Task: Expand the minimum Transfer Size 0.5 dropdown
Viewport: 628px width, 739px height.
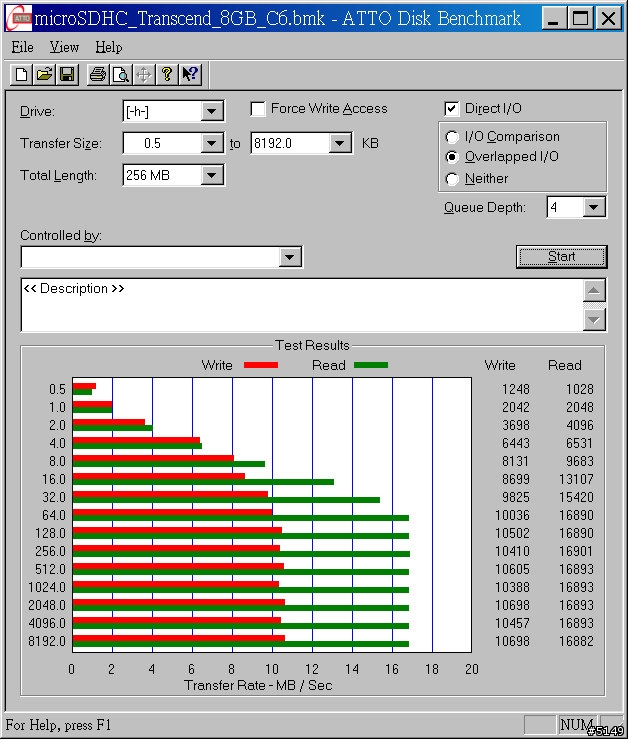Action: [x=211, y=143]
